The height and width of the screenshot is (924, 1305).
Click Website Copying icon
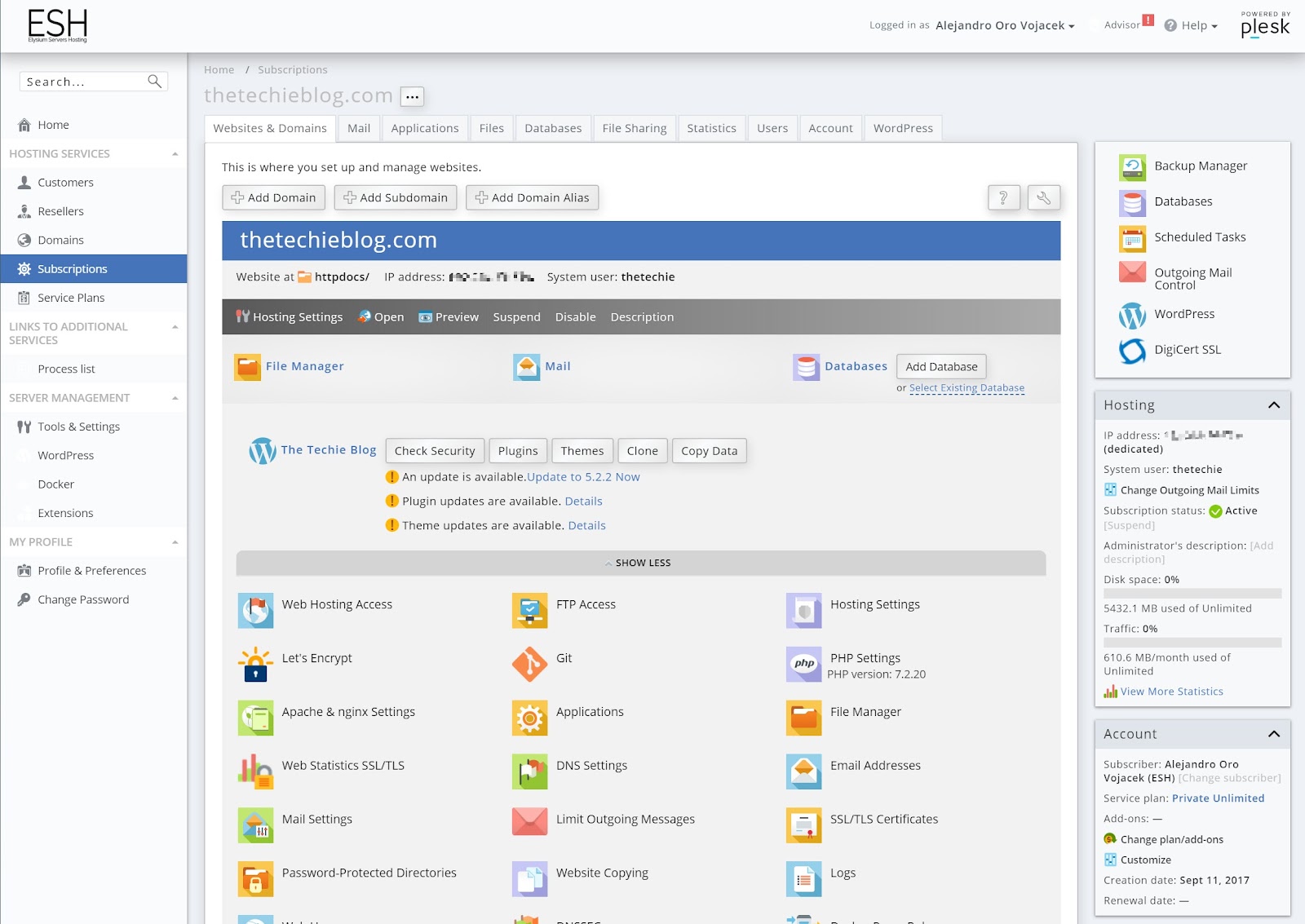pos(529,879)
